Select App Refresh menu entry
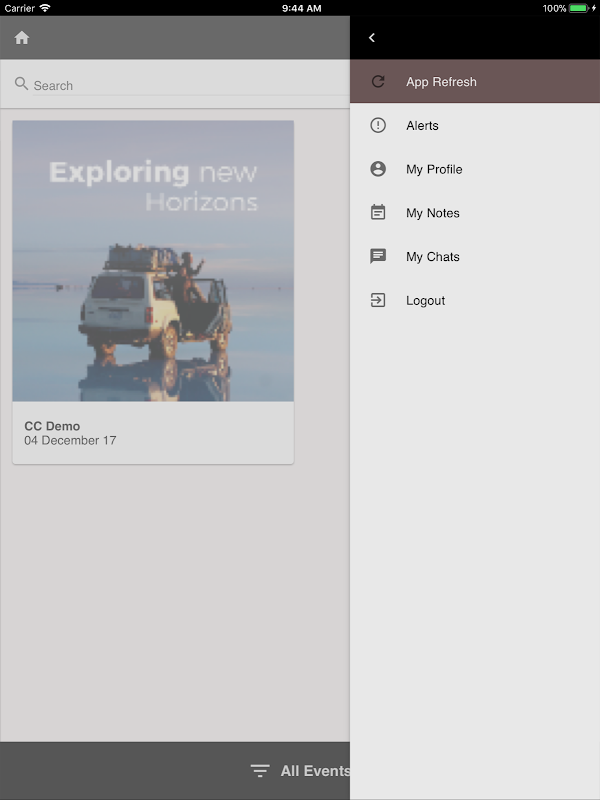This screenshot has width=600, height=800. click(x=475, y=82)
